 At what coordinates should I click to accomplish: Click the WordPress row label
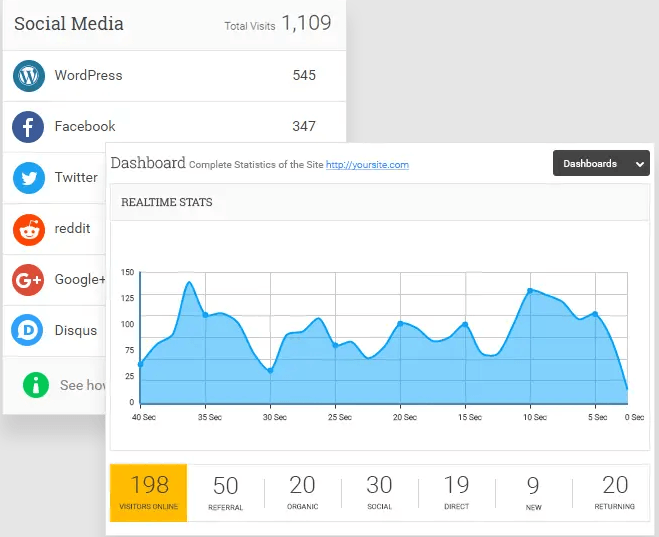pyautogui.click(x=88, y=75)
